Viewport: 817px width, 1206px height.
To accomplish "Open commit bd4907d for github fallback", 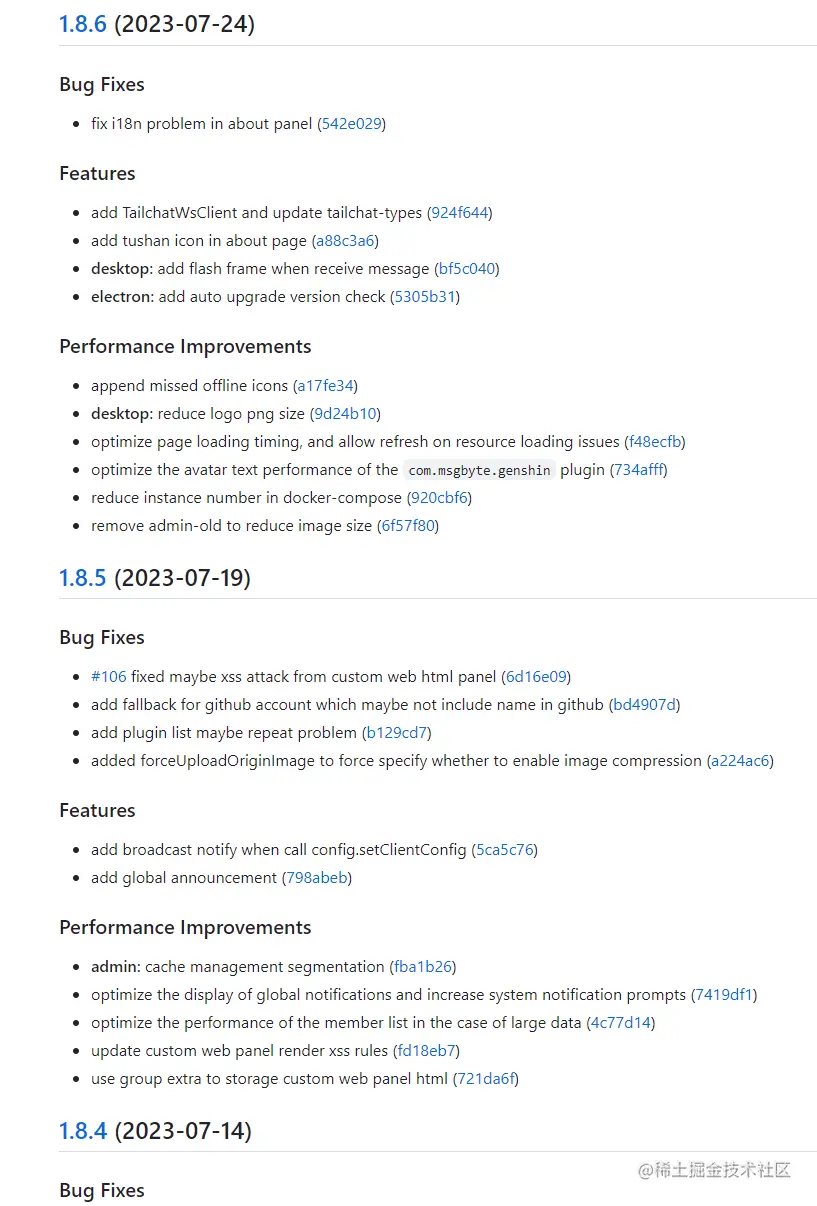I will coord(645,705).
